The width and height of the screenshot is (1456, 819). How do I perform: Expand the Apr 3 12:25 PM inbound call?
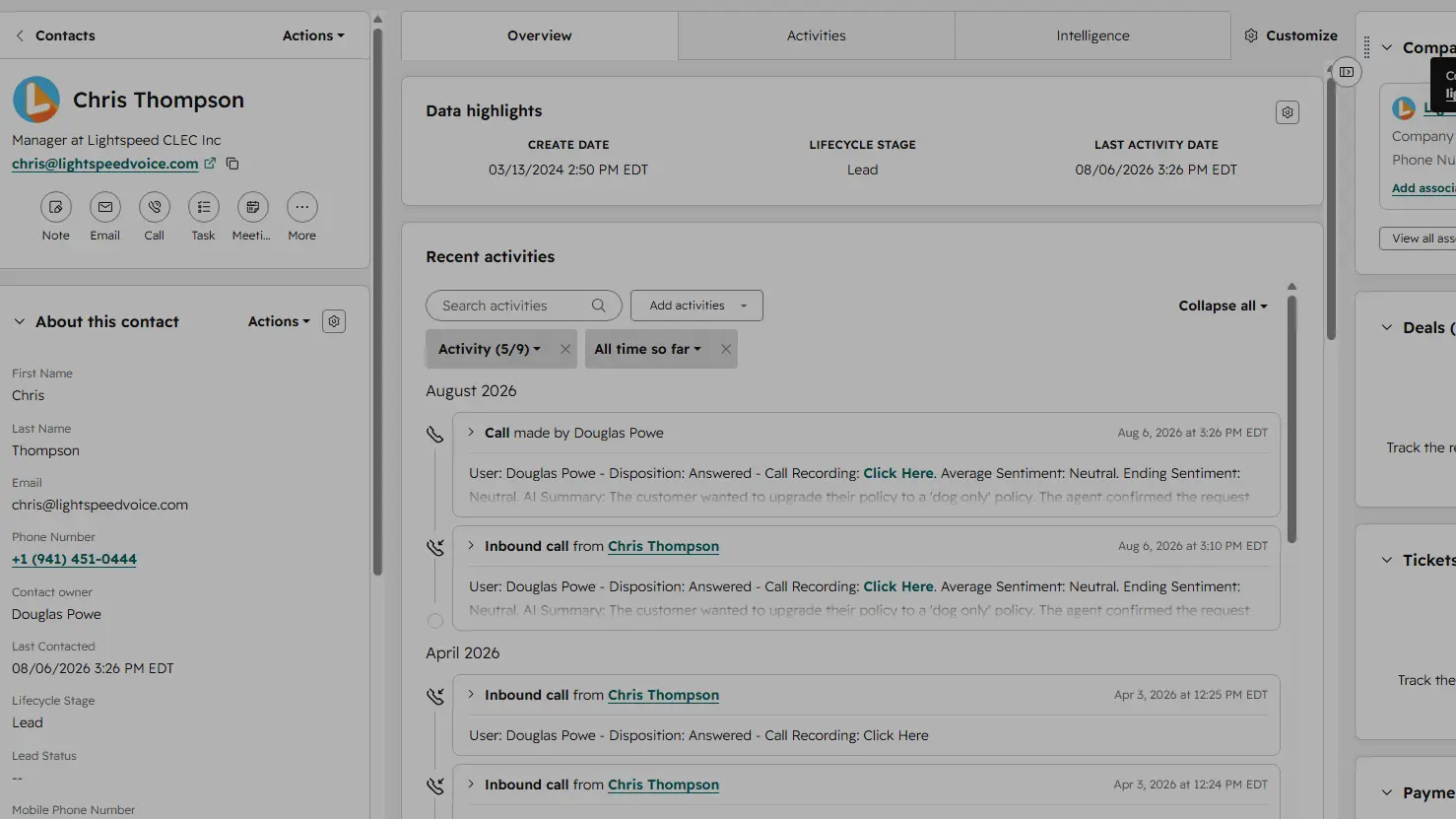pyautogui.click(x=471, y=695)
